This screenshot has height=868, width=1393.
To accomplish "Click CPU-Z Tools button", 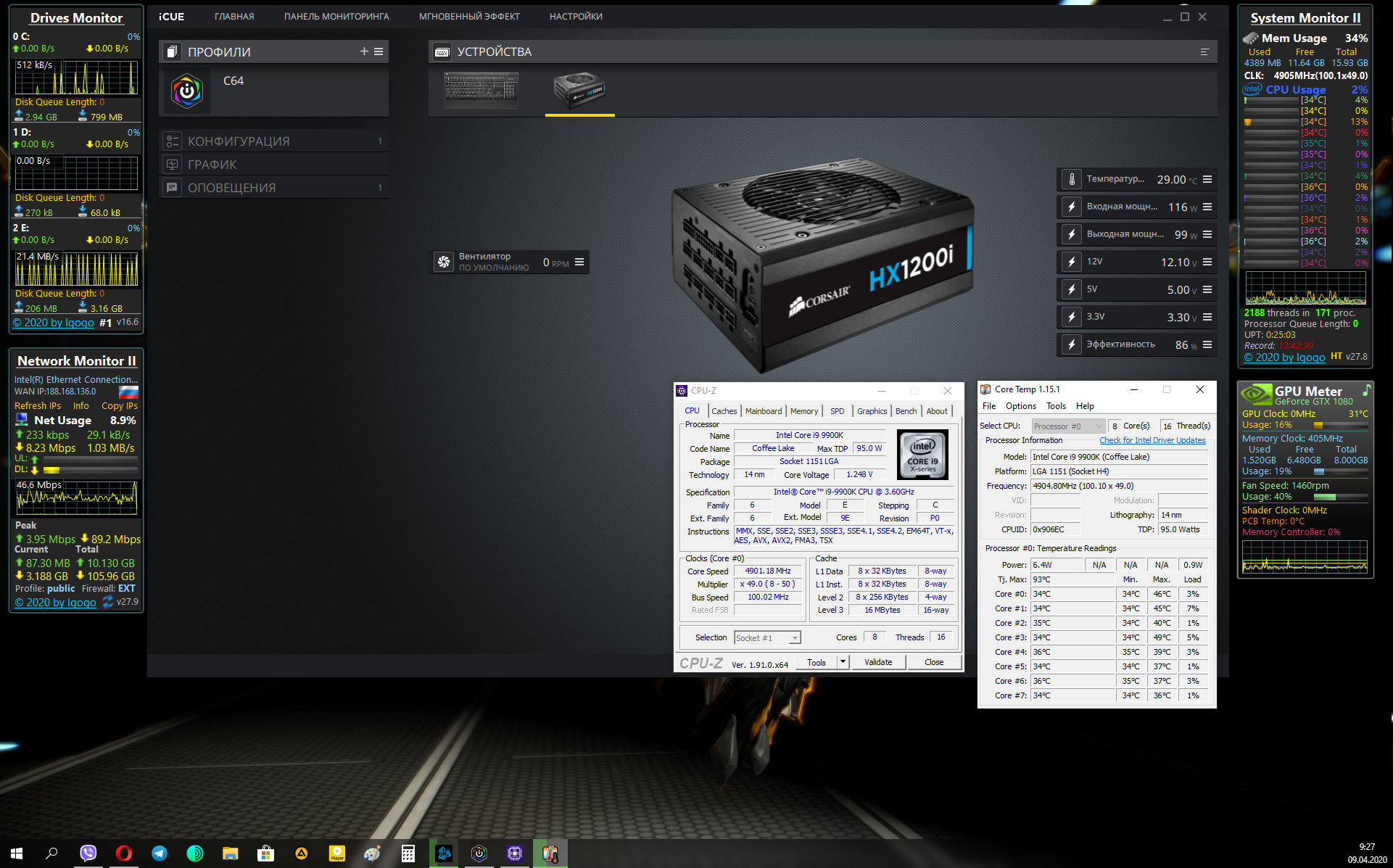I will (817, 662).
